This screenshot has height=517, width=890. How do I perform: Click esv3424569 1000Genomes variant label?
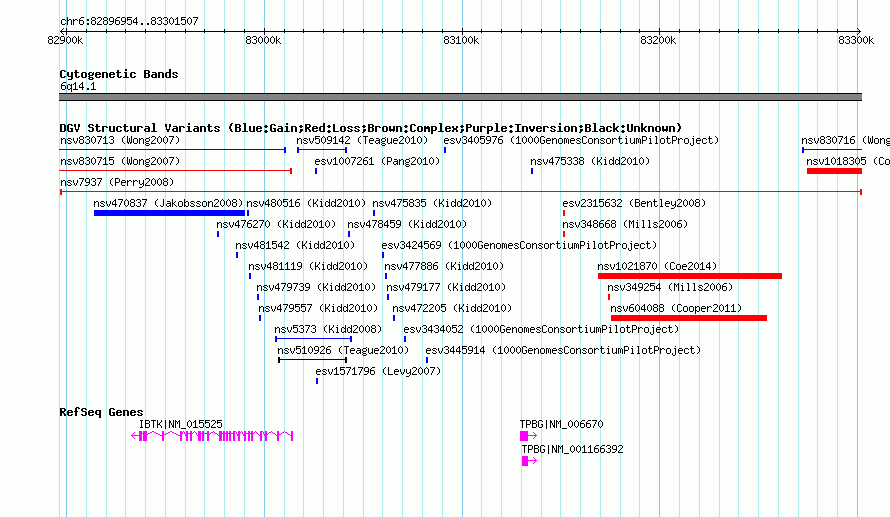point(519,245)
